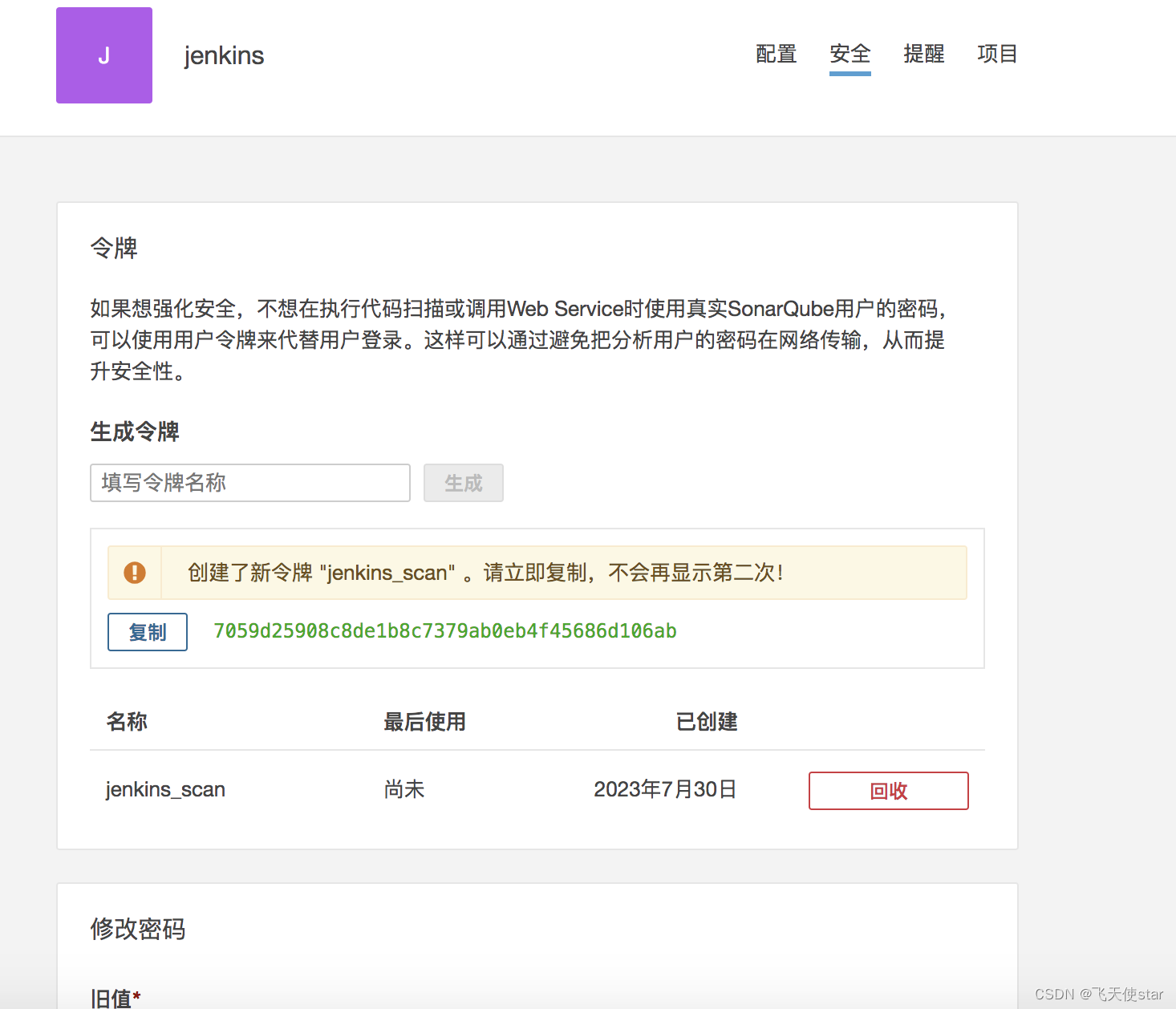Switch to the 项目 tab
The width and height of the screenshot is (1176, 1009).
tap(997, 55)
